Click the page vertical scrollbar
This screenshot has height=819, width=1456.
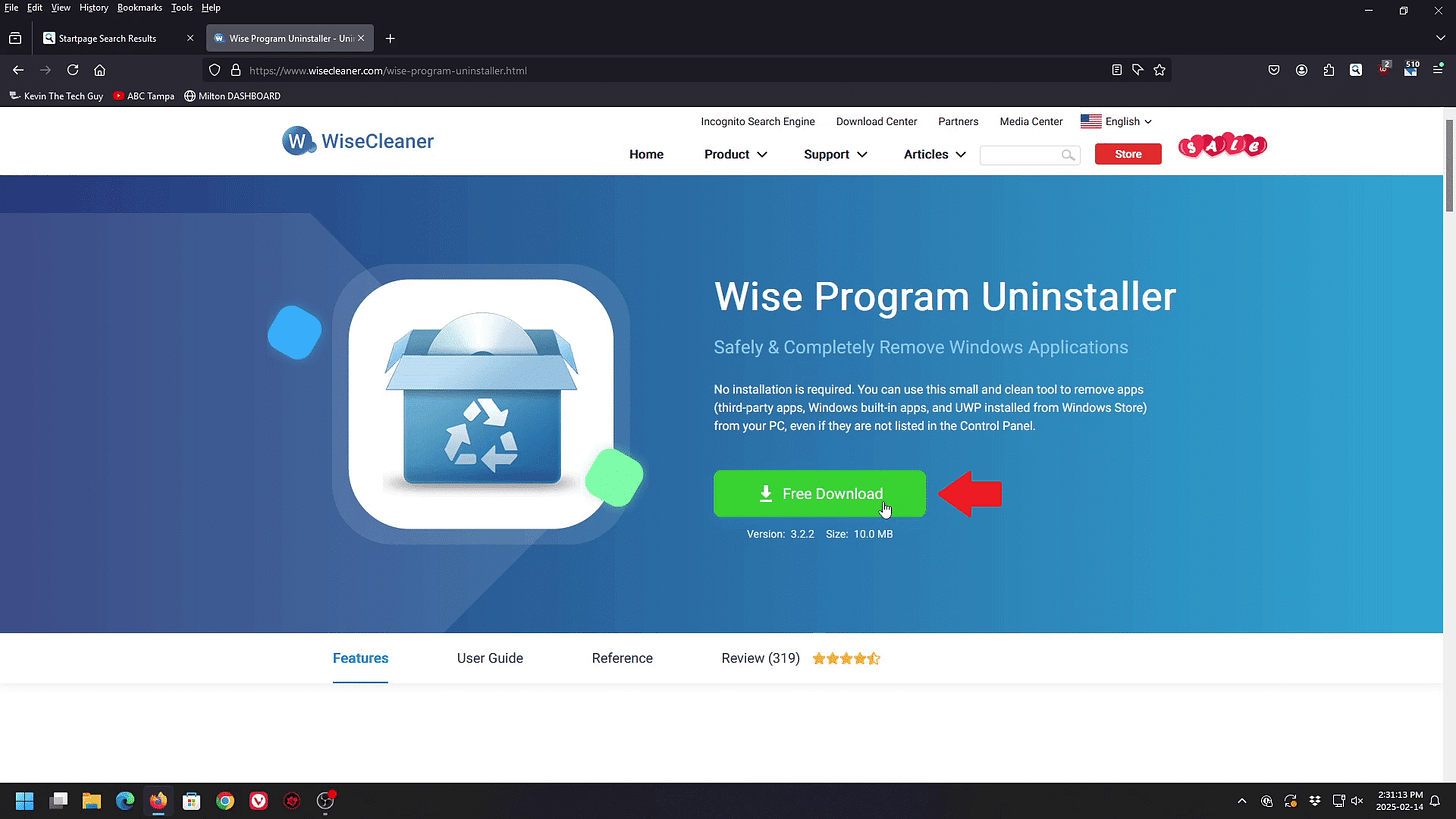click(x=1449, y=165)
